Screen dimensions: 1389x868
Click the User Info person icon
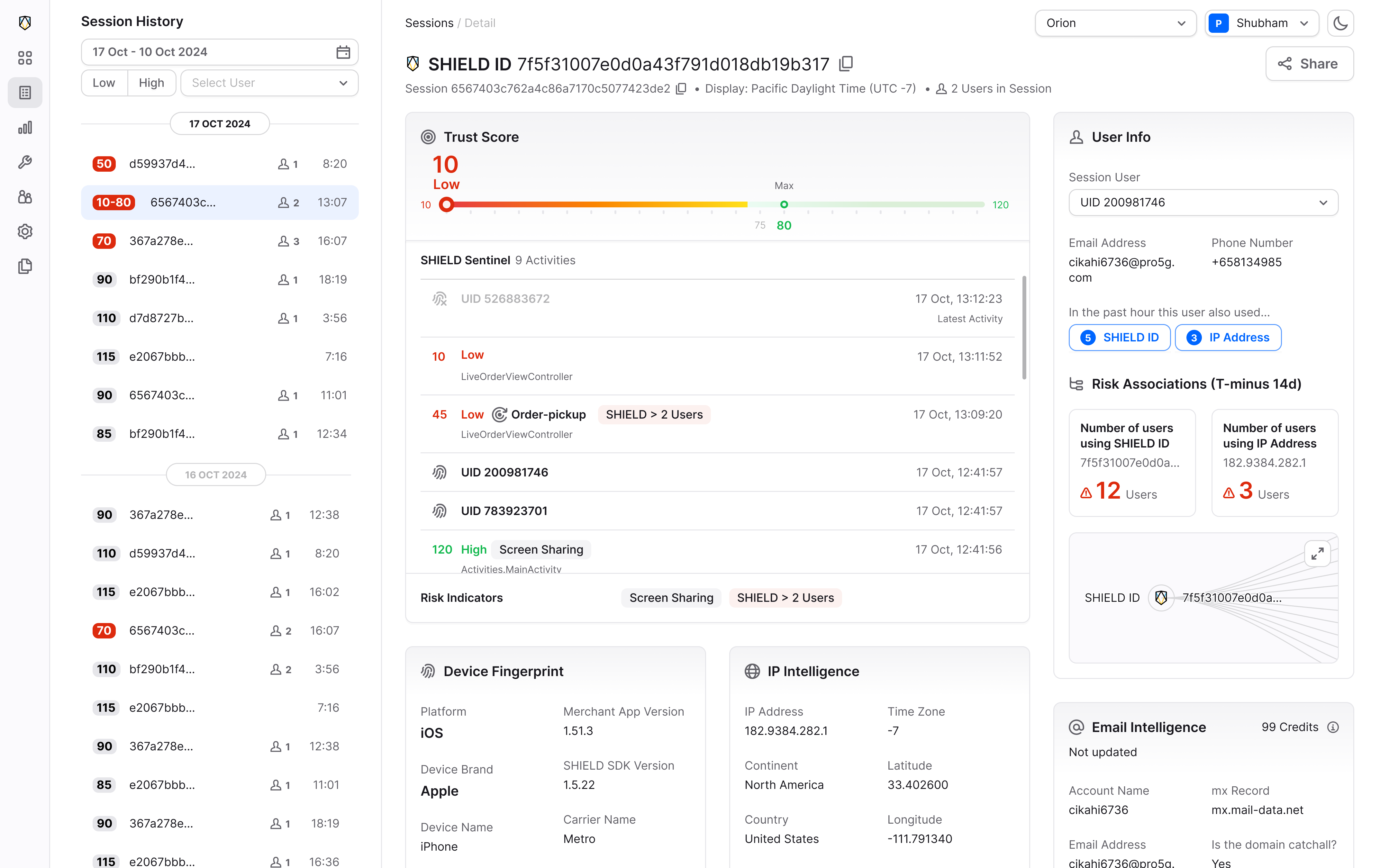[x=1076, y=137]
